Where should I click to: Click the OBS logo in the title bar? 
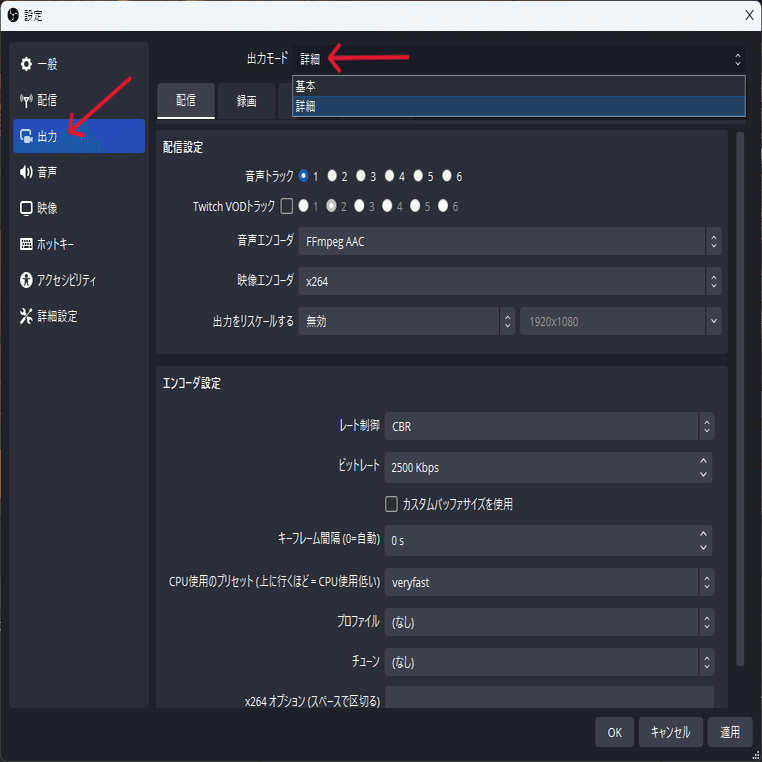click(x=13, y=15)
